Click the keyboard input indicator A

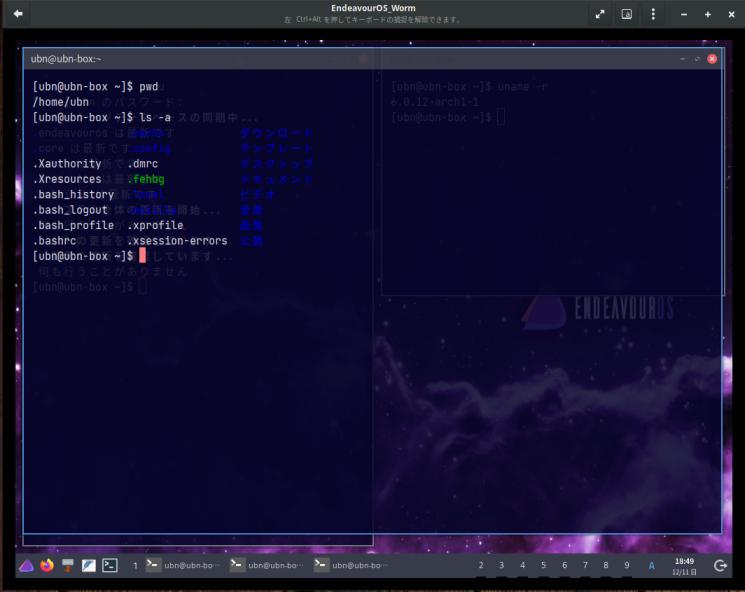tap(651, 565)
